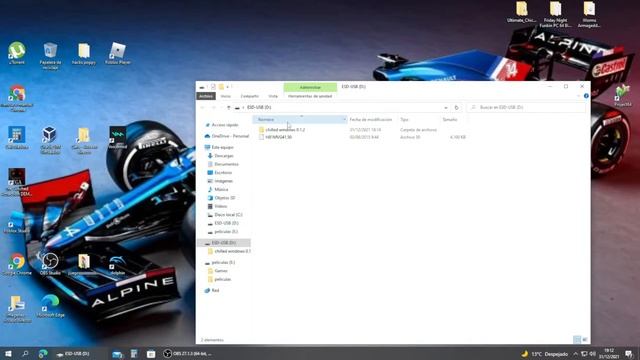Image resolution: width=640 pixels, height=360 pixels.
Task: Click the properties quick-access toolbar icon
Action: pos(213,87)
